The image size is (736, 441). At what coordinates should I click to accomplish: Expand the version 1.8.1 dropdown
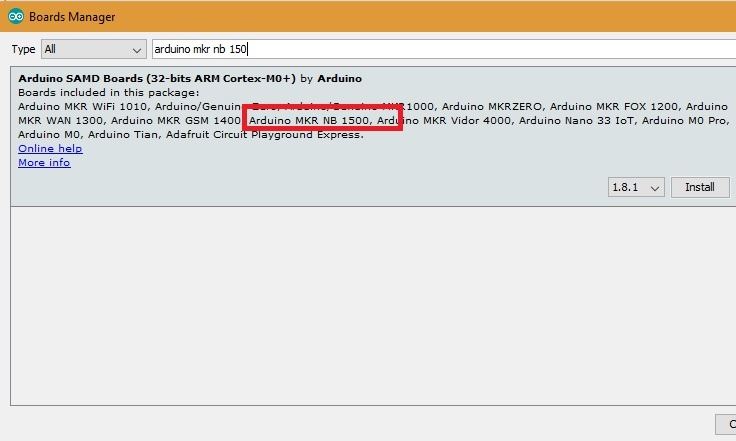(x=636, y=187)
